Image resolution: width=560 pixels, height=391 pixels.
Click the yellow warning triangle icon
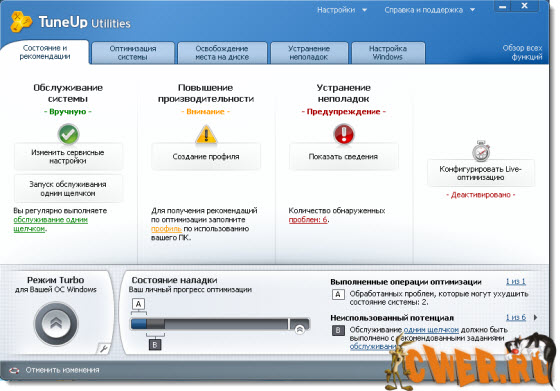pyautogui.click(x=206, y=135)
